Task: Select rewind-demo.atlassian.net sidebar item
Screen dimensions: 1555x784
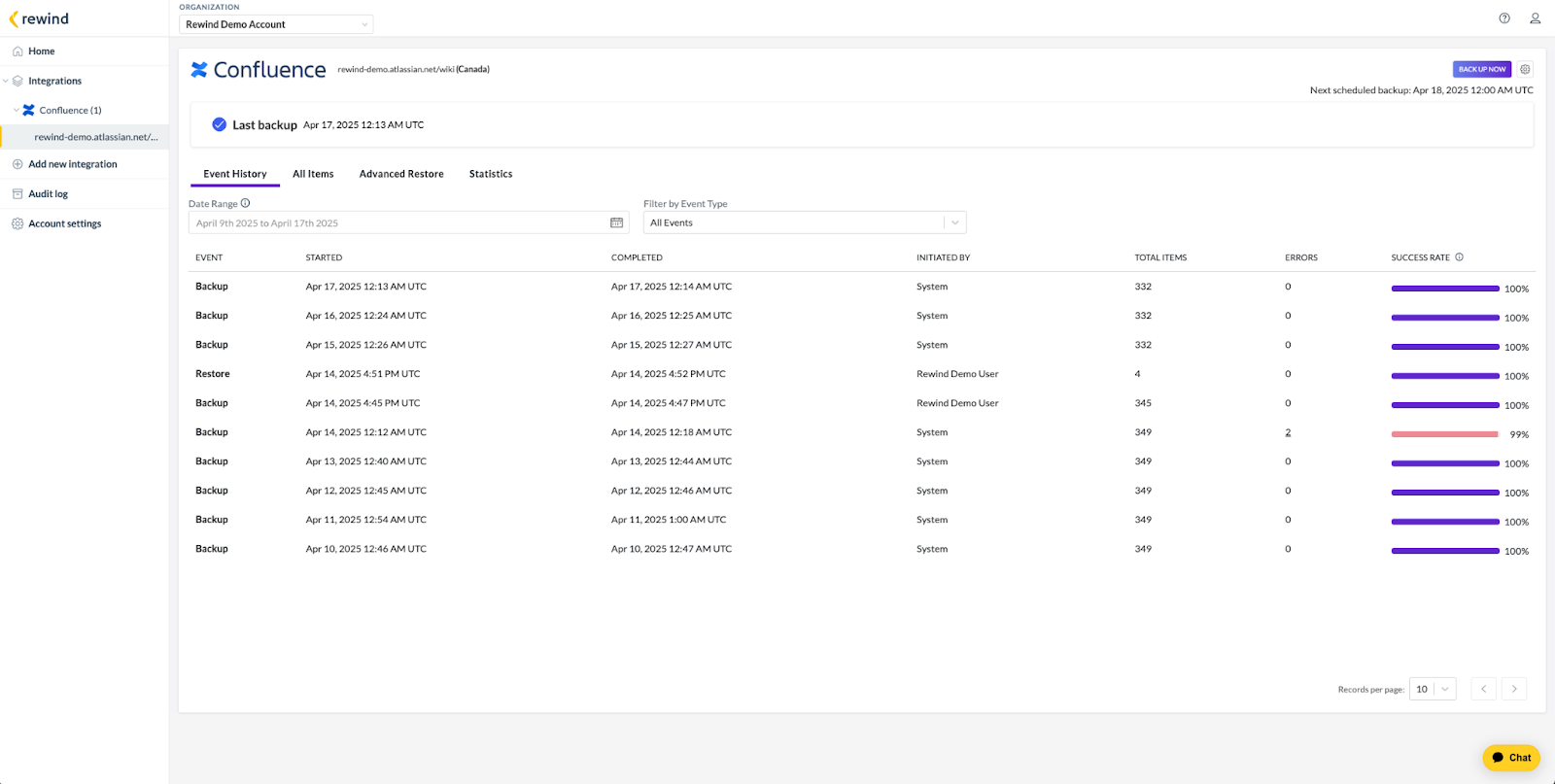Action: 85,137
